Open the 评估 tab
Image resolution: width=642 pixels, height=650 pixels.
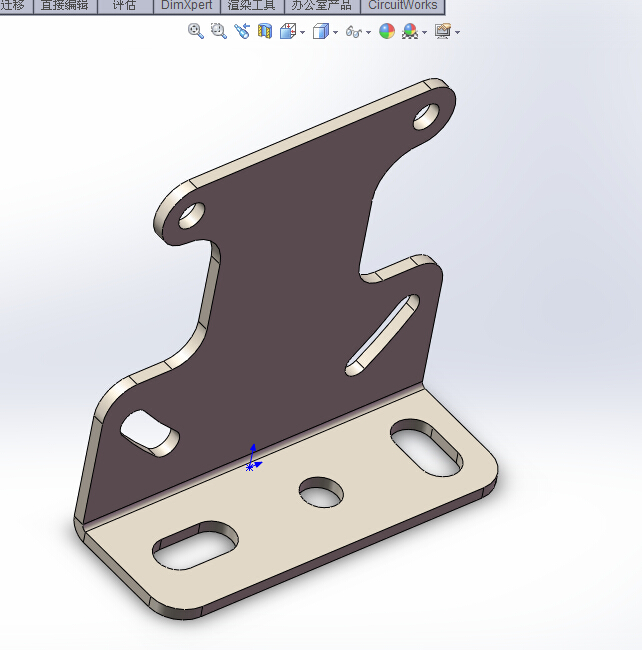[x=125, y=6]
